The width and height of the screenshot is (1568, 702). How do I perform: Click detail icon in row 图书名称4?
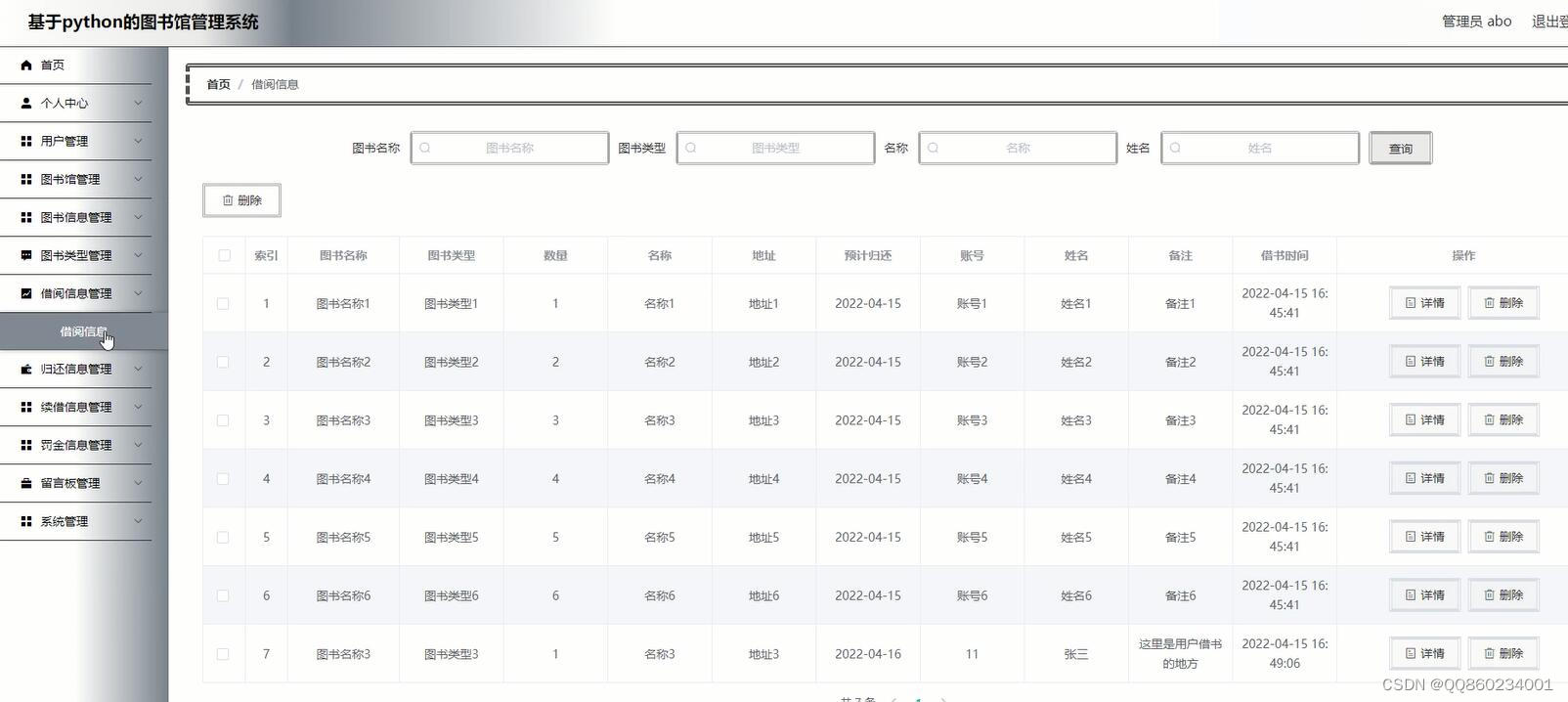point(1411,479)
